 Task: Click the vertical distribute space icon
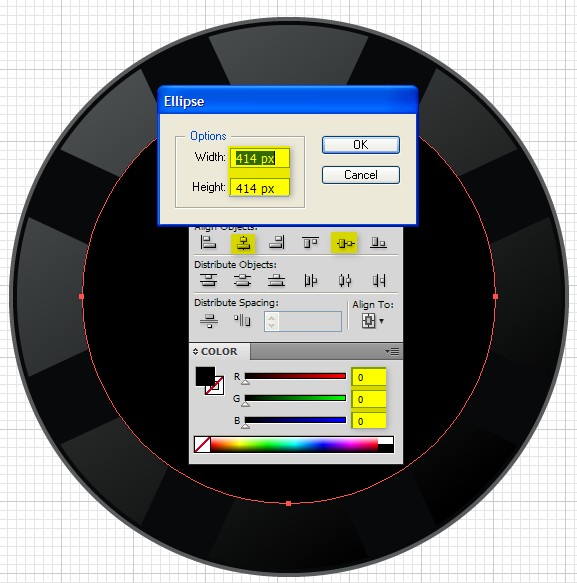tap(209, 321)
